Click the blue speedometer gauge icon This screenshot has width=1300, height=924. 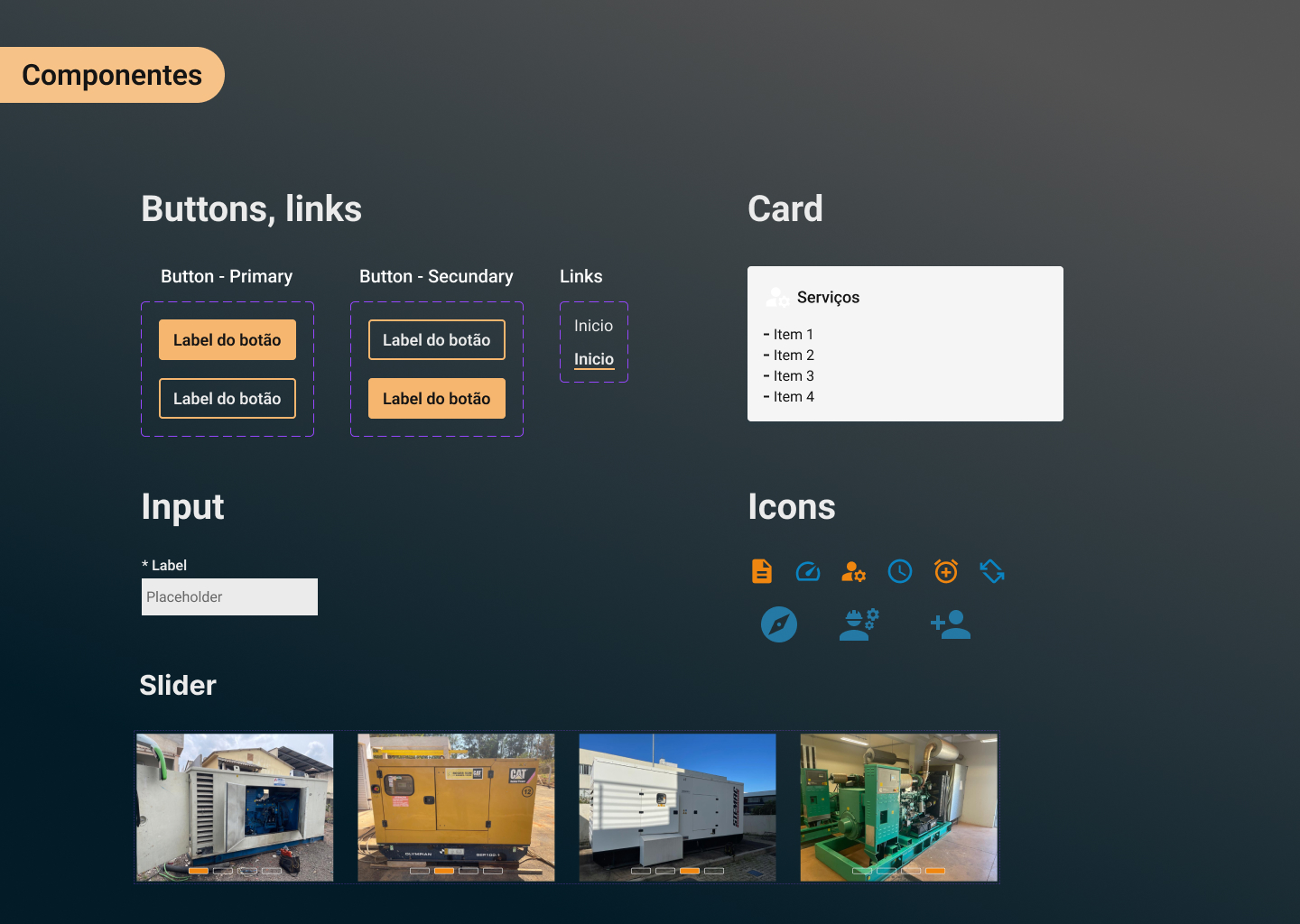point(808,571)
